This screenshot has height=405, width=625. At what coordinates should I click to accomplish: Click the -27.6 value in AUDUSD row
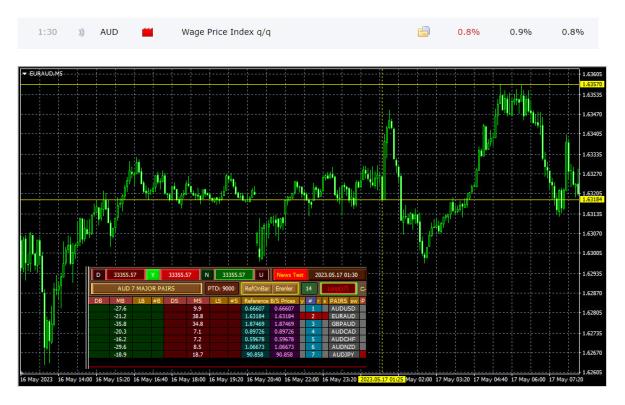tap(120, 309)
